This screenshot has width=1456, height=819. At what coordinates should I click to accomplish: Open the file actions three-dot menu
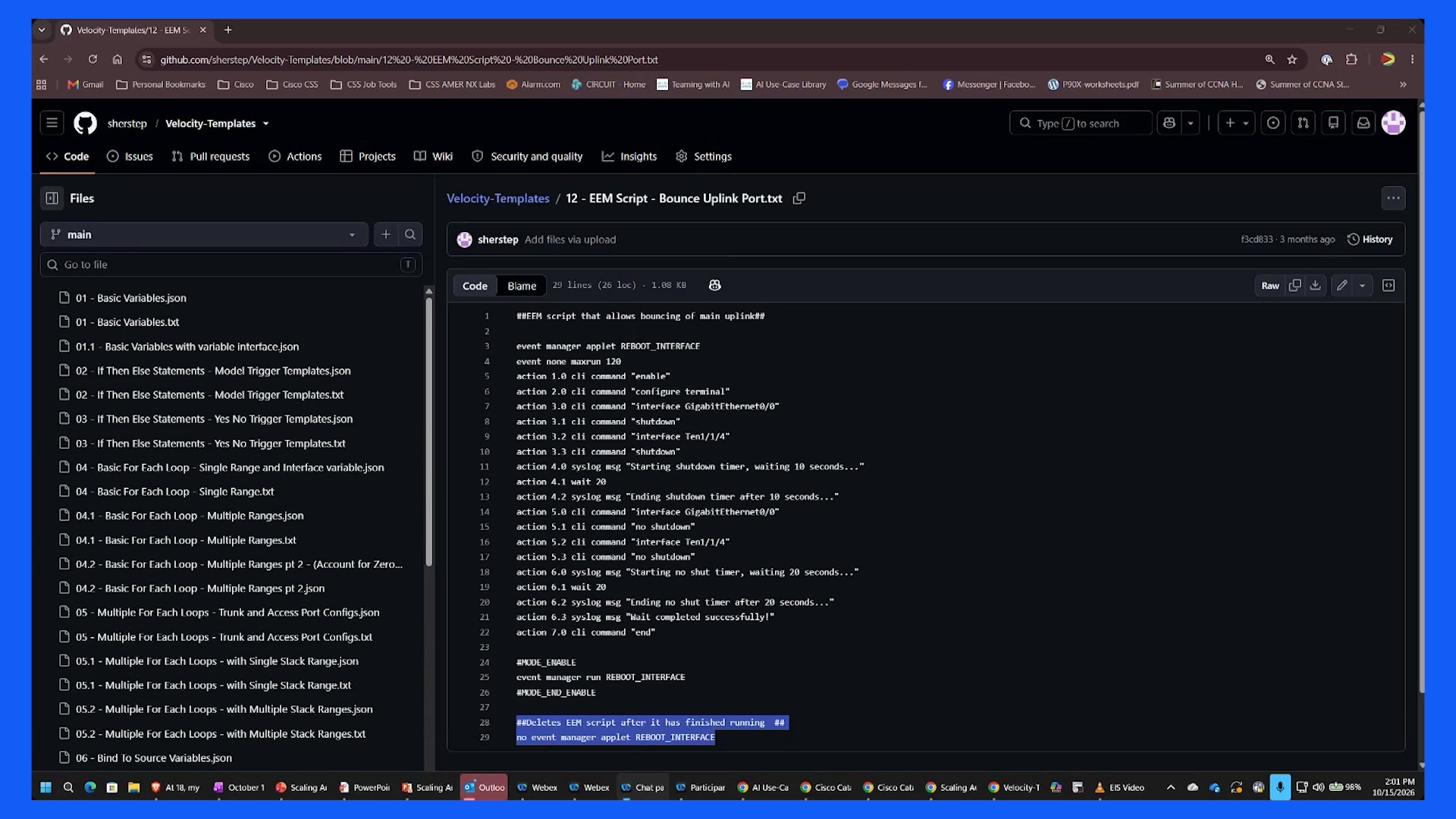tap(1393, 198)
